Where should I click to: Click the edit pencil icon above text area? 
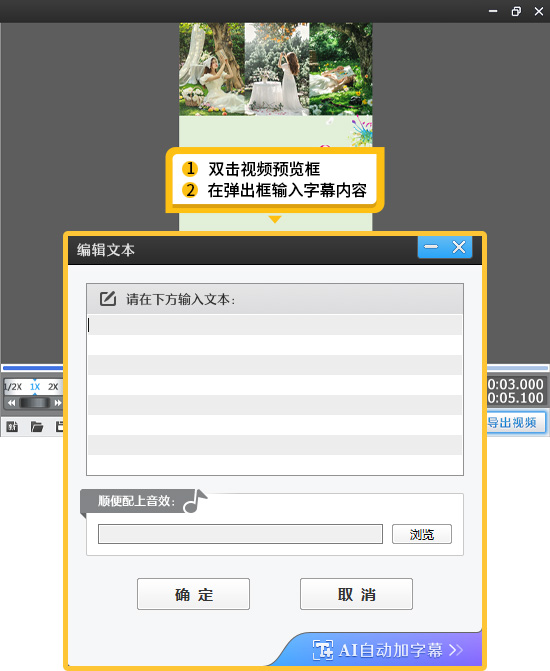pos(108,298)
